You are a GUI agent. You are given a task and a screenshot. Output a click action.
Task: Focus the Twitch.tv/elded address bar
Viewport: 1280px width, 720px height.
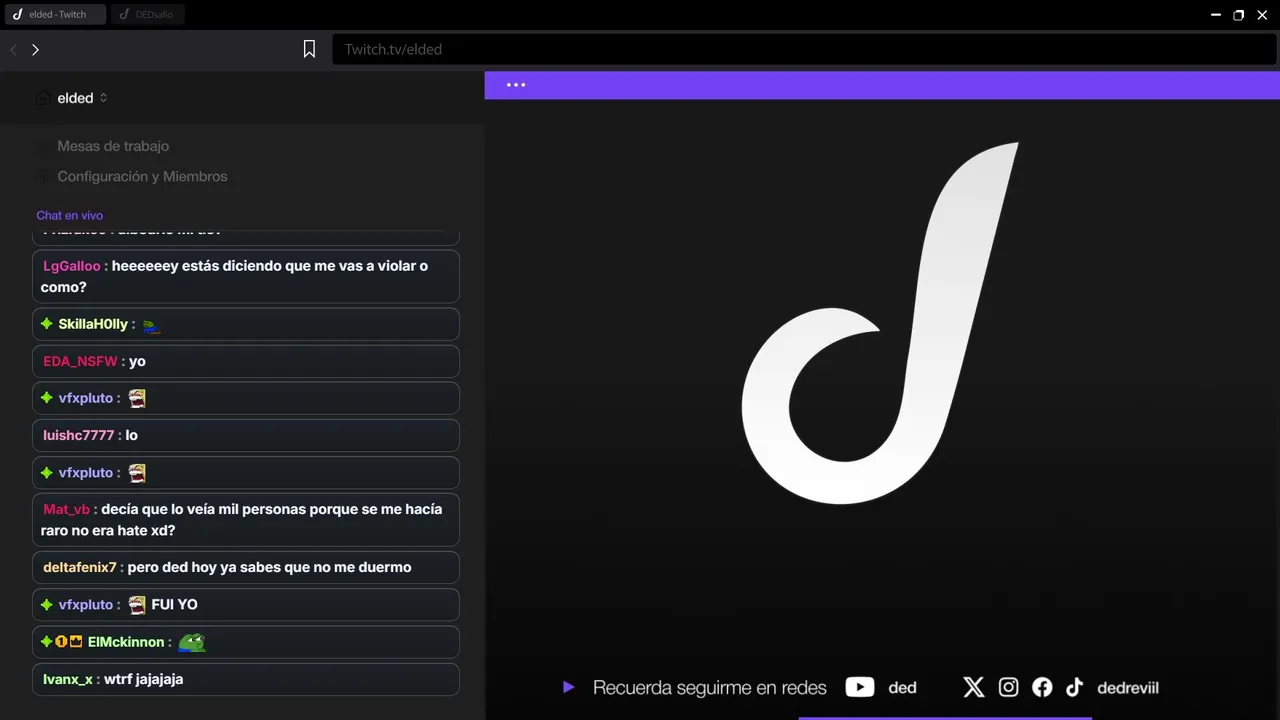coord(804,49)
